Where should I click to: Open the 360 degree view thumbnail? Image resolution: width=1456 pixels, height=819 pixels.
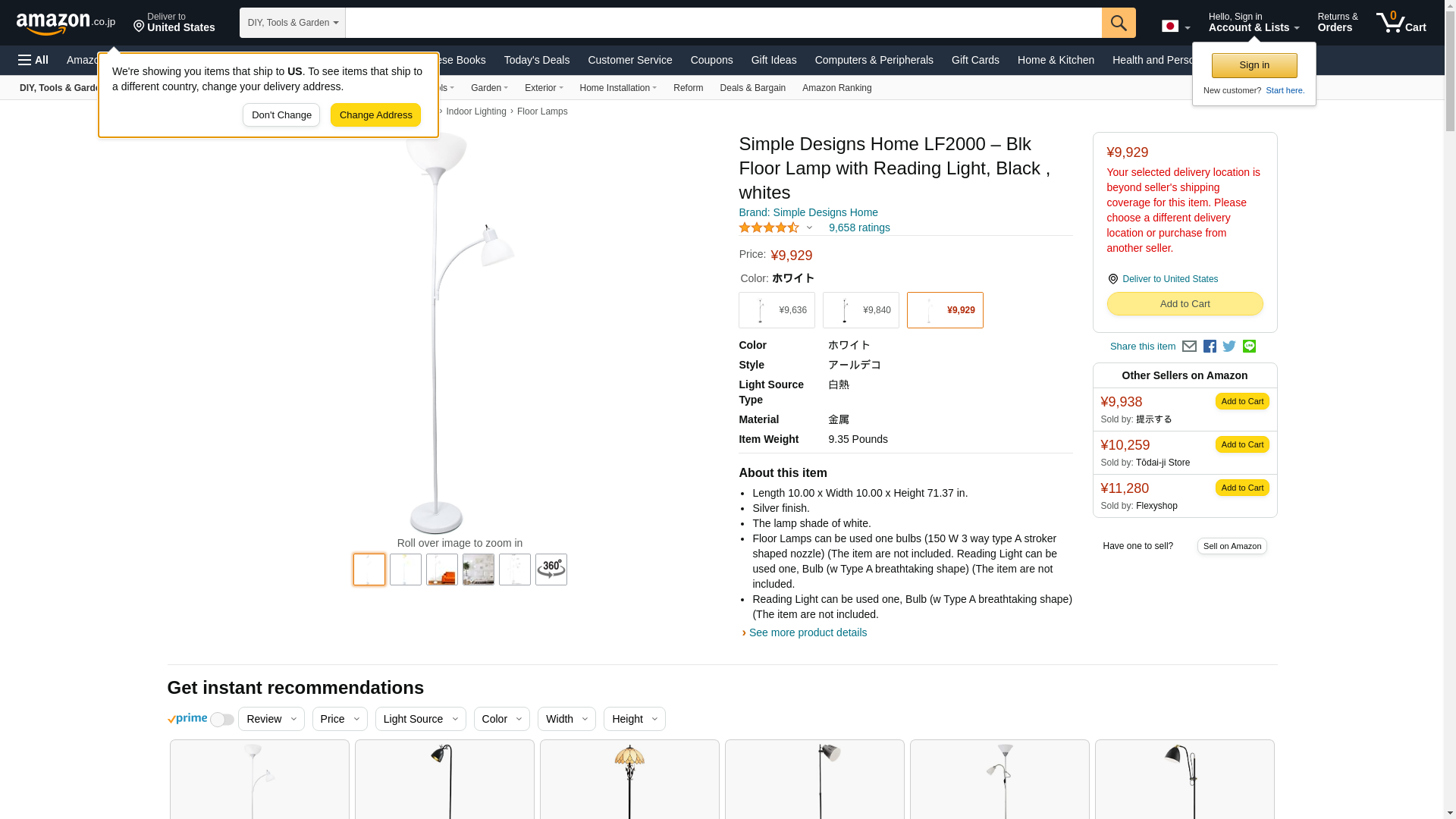(x=551, y=570)
